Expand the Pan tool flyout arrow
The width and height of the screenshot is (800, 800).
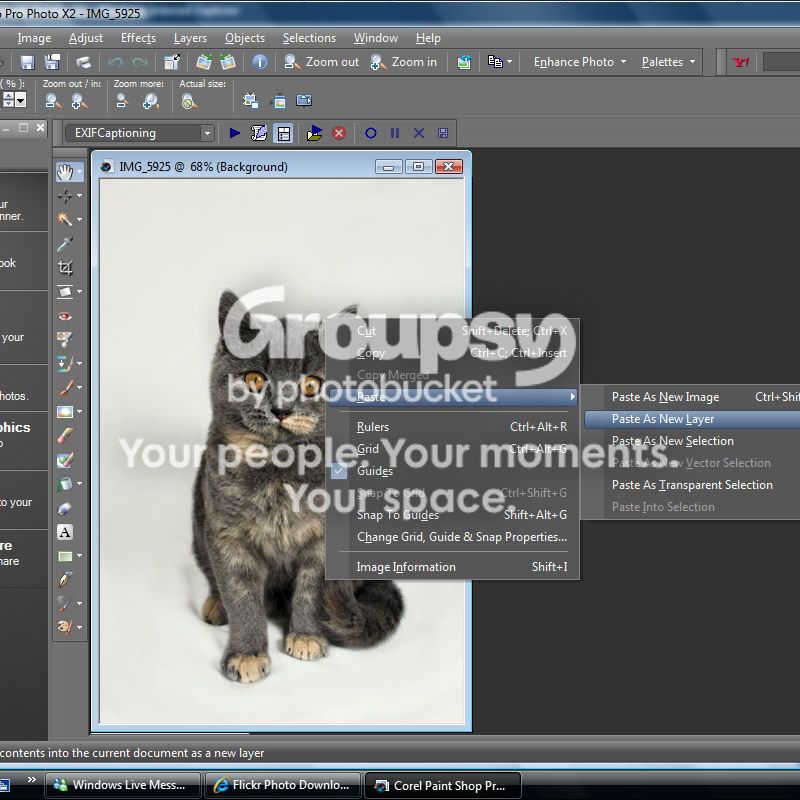(x=80, y=172)
